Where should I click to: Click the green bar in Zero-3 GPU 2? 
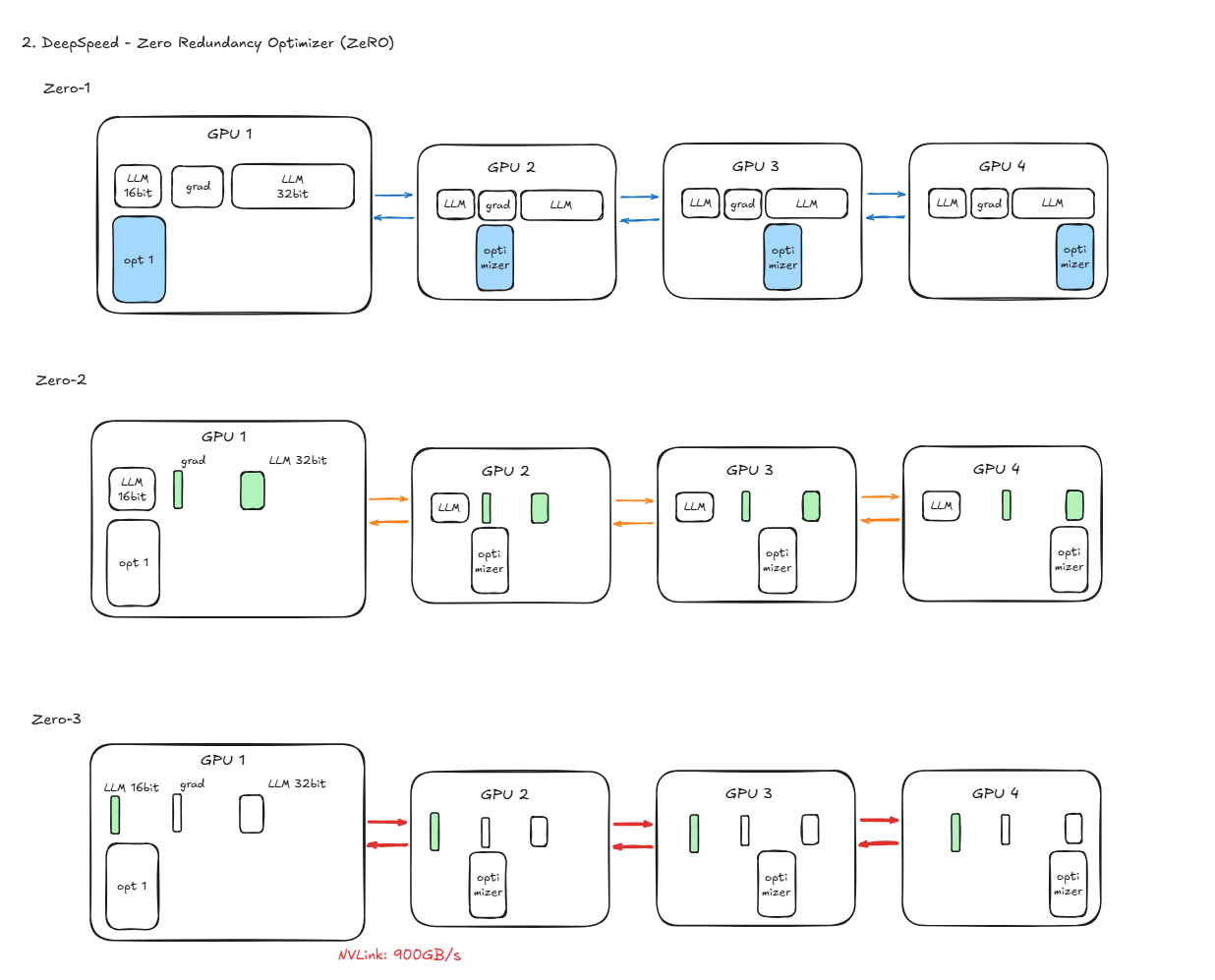[434, 832]
